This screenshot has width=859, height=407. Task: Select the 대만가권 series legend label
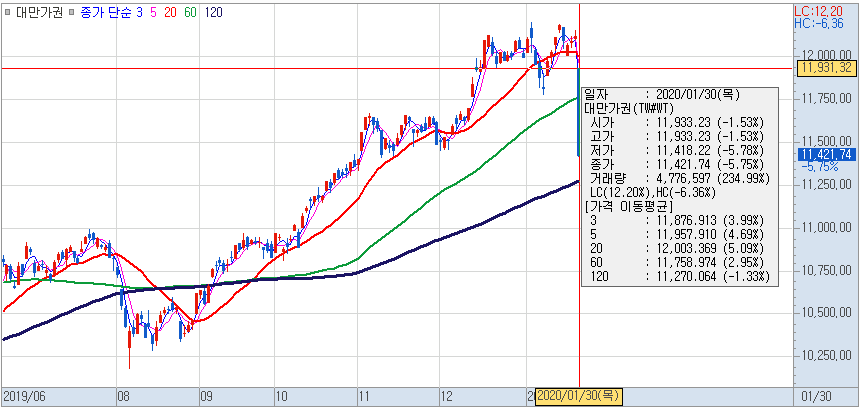pos(40,12)
